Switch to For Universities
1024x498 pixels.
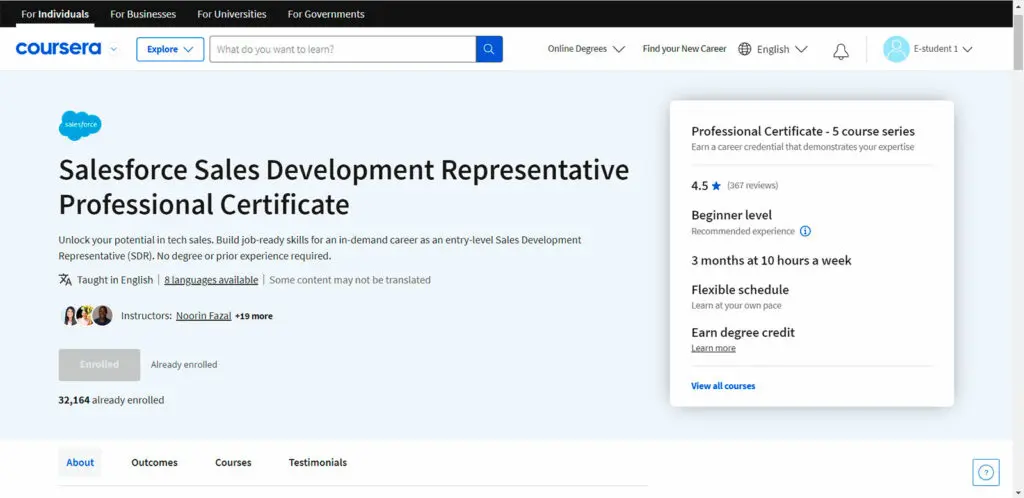pos(232,14)
